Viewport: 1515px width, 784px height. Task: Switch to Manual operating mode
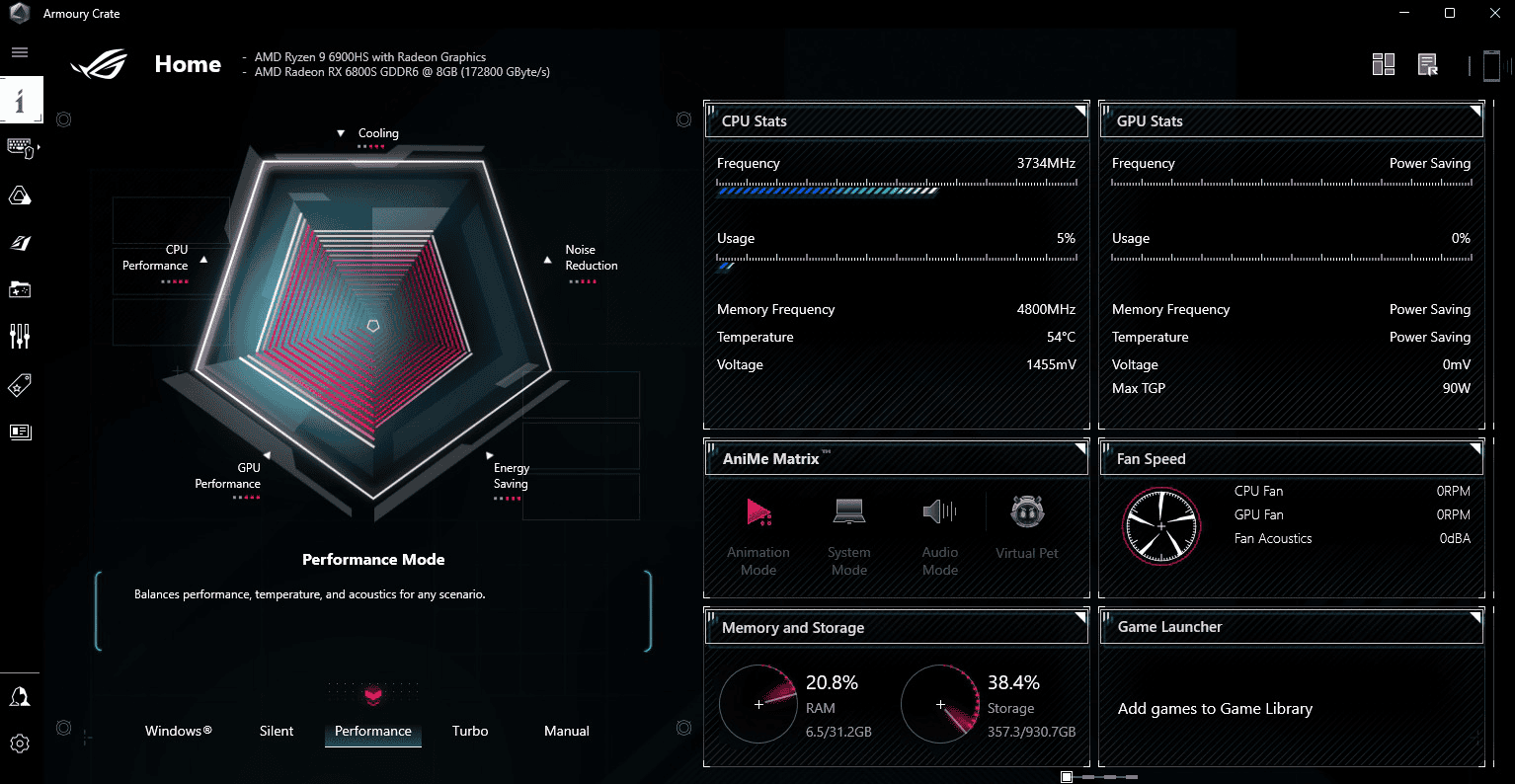point(567,731)
